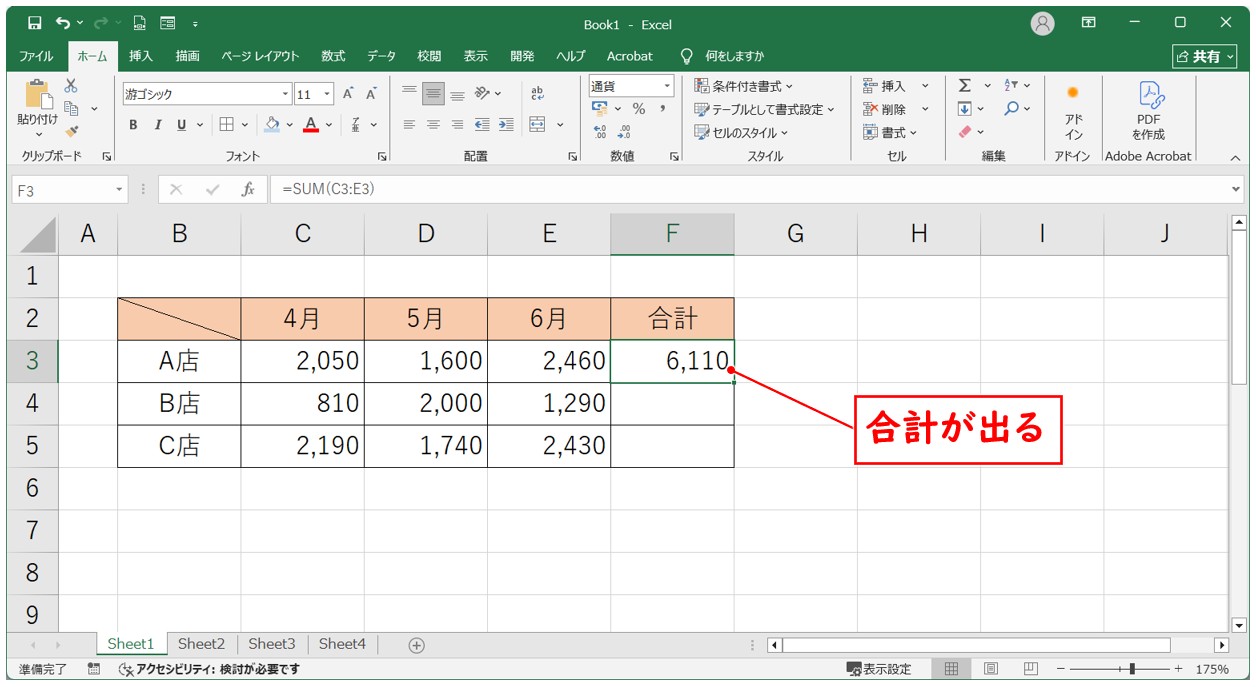The image size is (1256, 687).
Task: Click the Cut scissors icon
Action: (x=71, y=87)
